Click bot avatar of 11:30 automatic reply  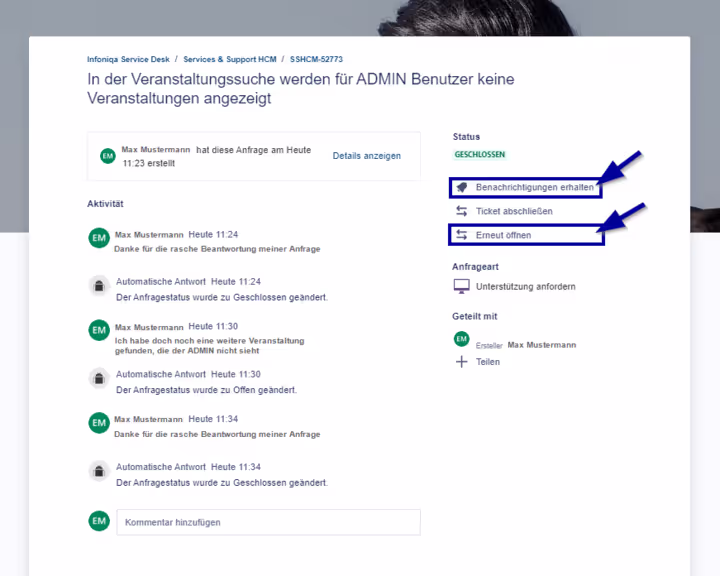[99, 378]
